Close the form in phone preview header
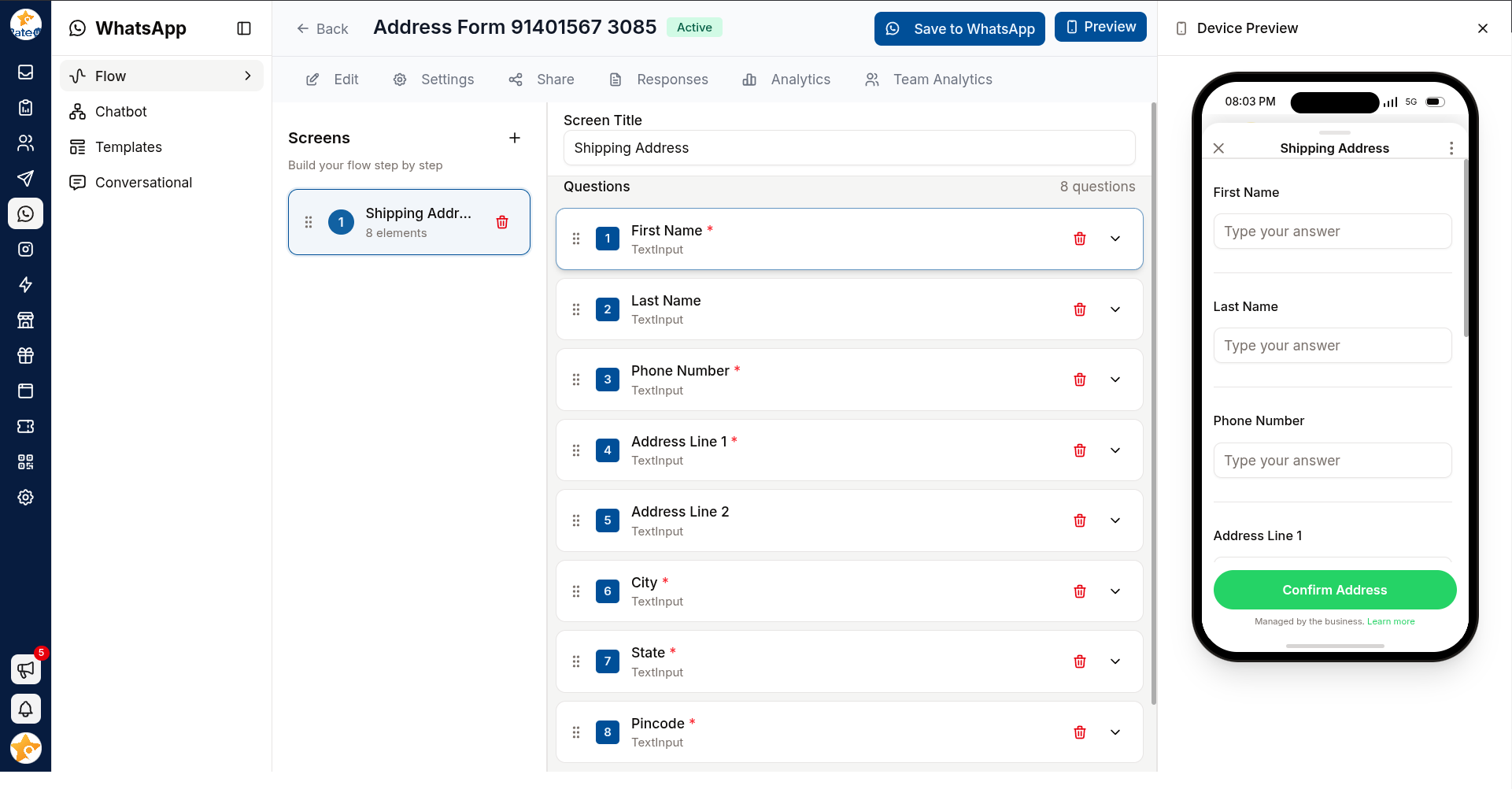The image size is (1512, 789). click(x=1218, y=148)
